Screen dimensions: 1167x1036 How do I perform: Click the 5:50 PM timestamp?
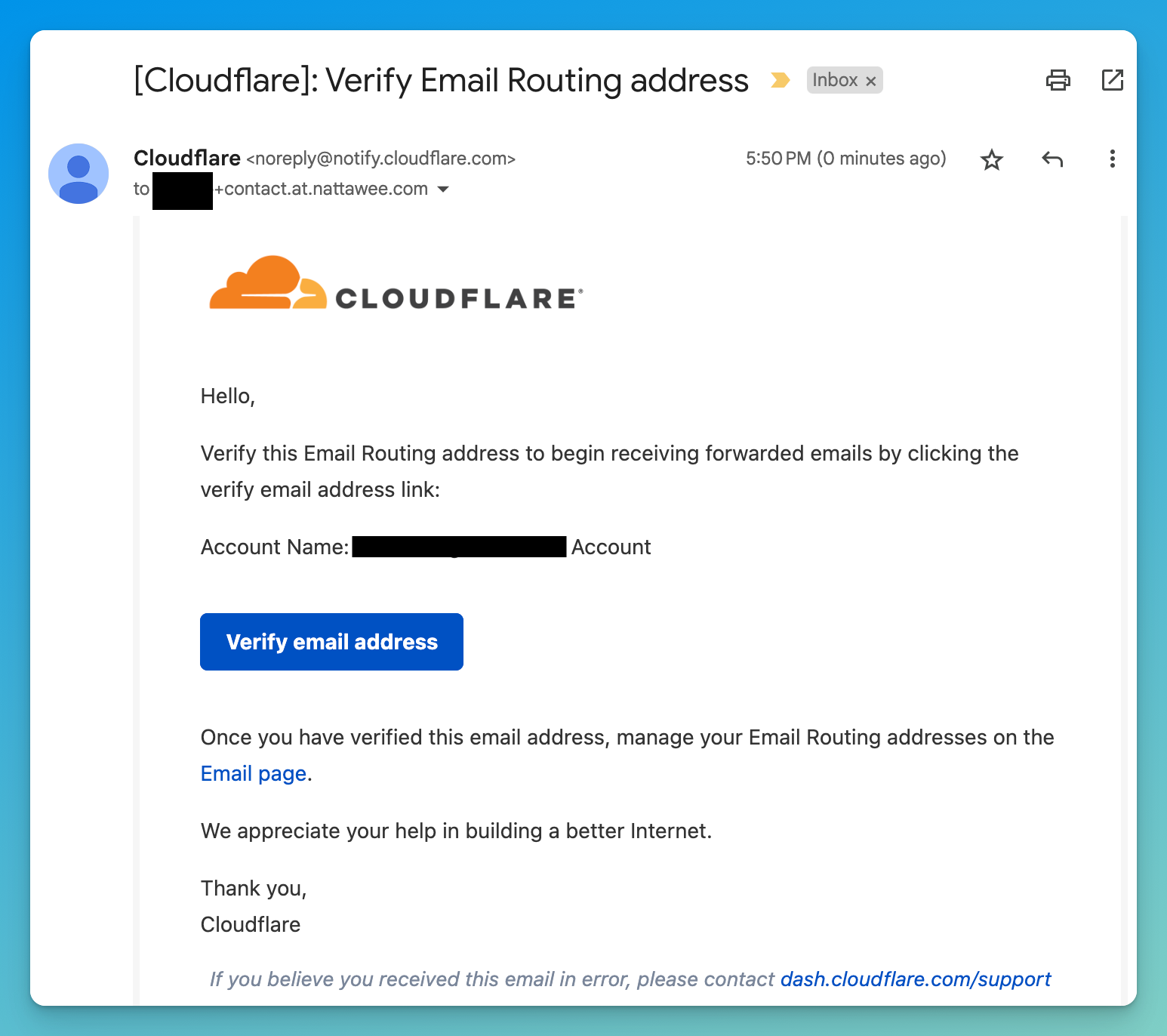click(779, 159)
